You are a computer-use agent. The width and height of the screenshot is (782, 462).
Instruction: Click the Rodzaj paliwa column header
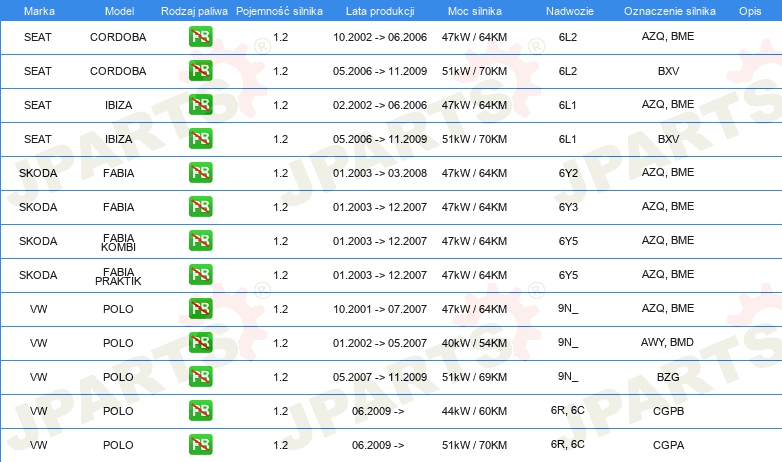[x=194, y=11]
